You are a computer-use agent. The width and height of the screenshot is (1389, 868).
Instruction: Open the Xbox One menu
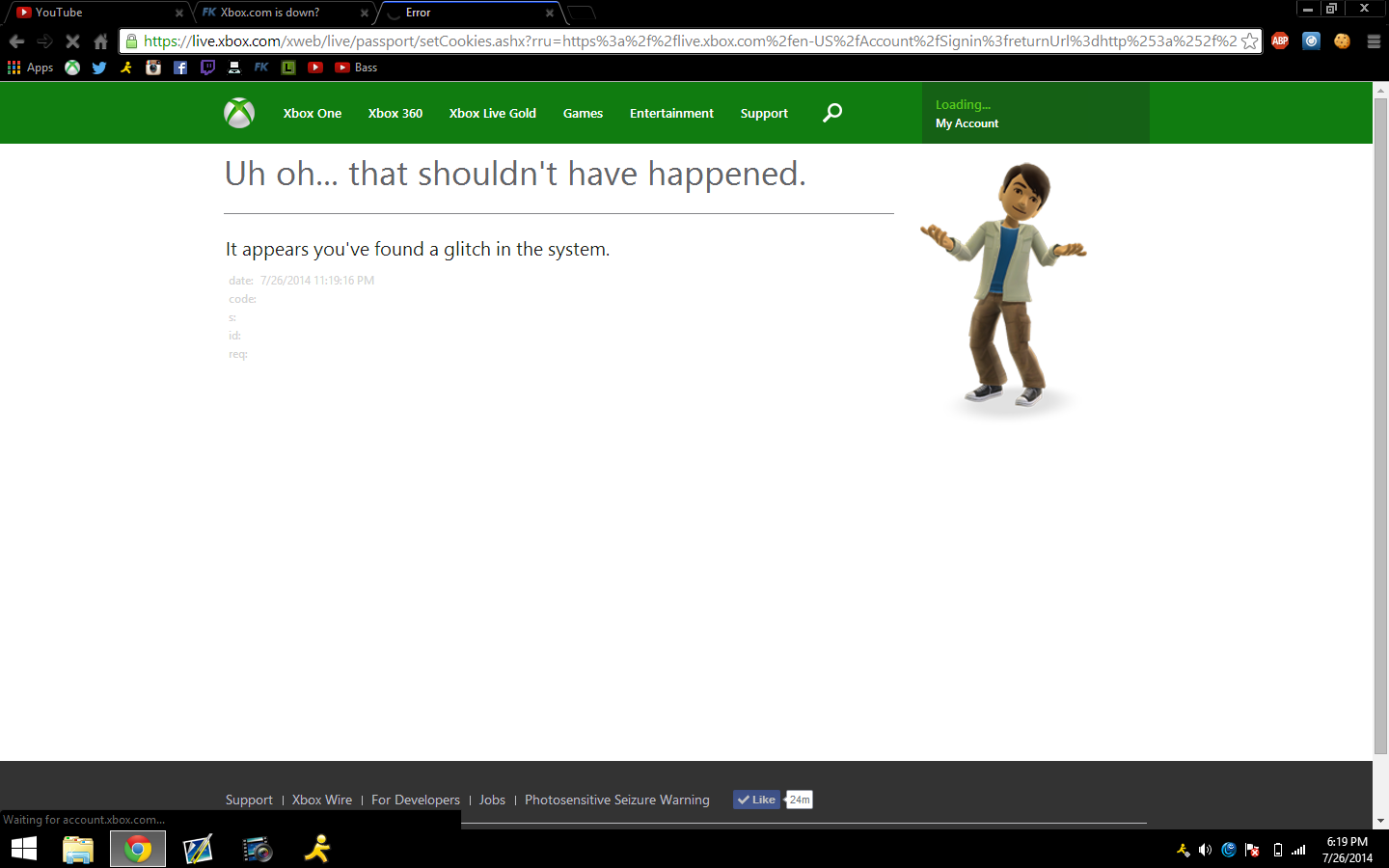click(x=313, y=113)
